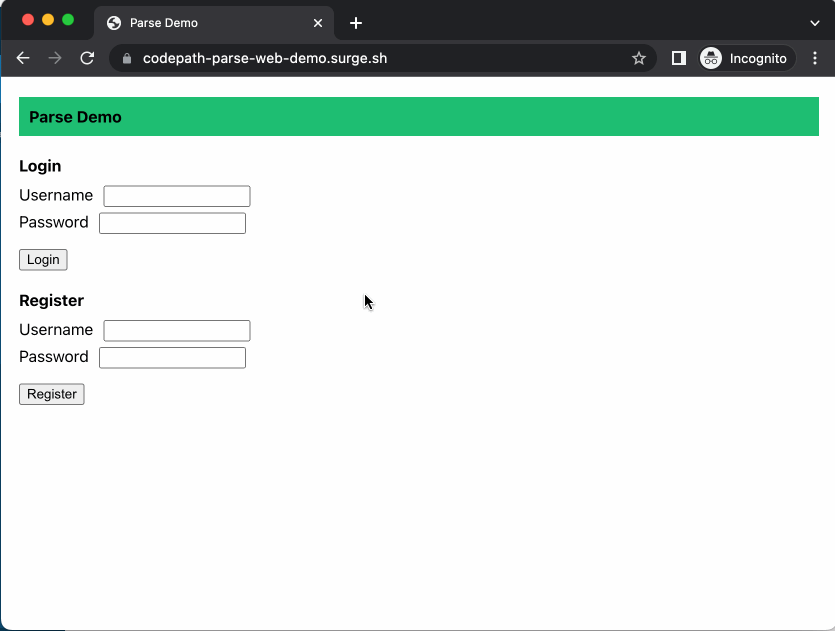Click the forward navigation arrow
835x631 pixels.
pyautogui.click(x=55, y=58)
